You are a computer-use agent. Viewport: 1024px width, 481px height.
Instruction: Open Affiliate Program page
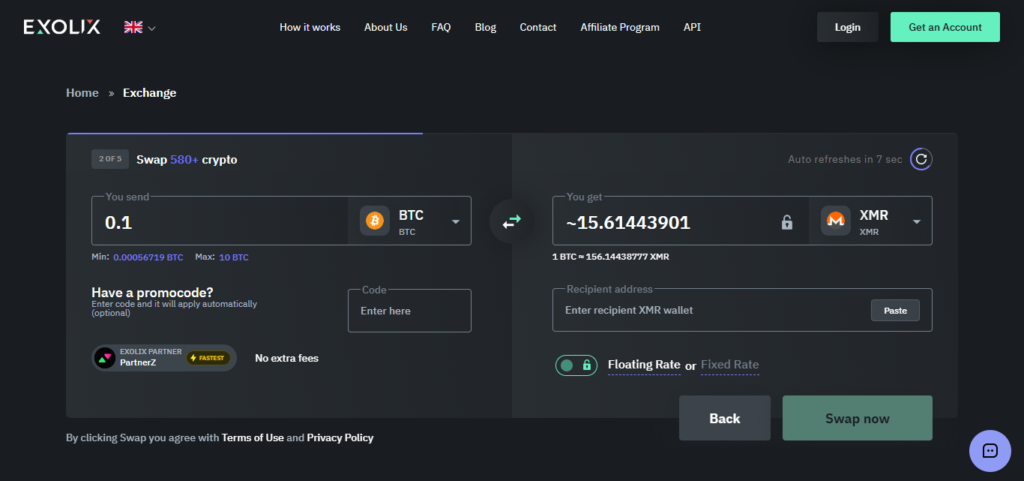click(620, 27)
